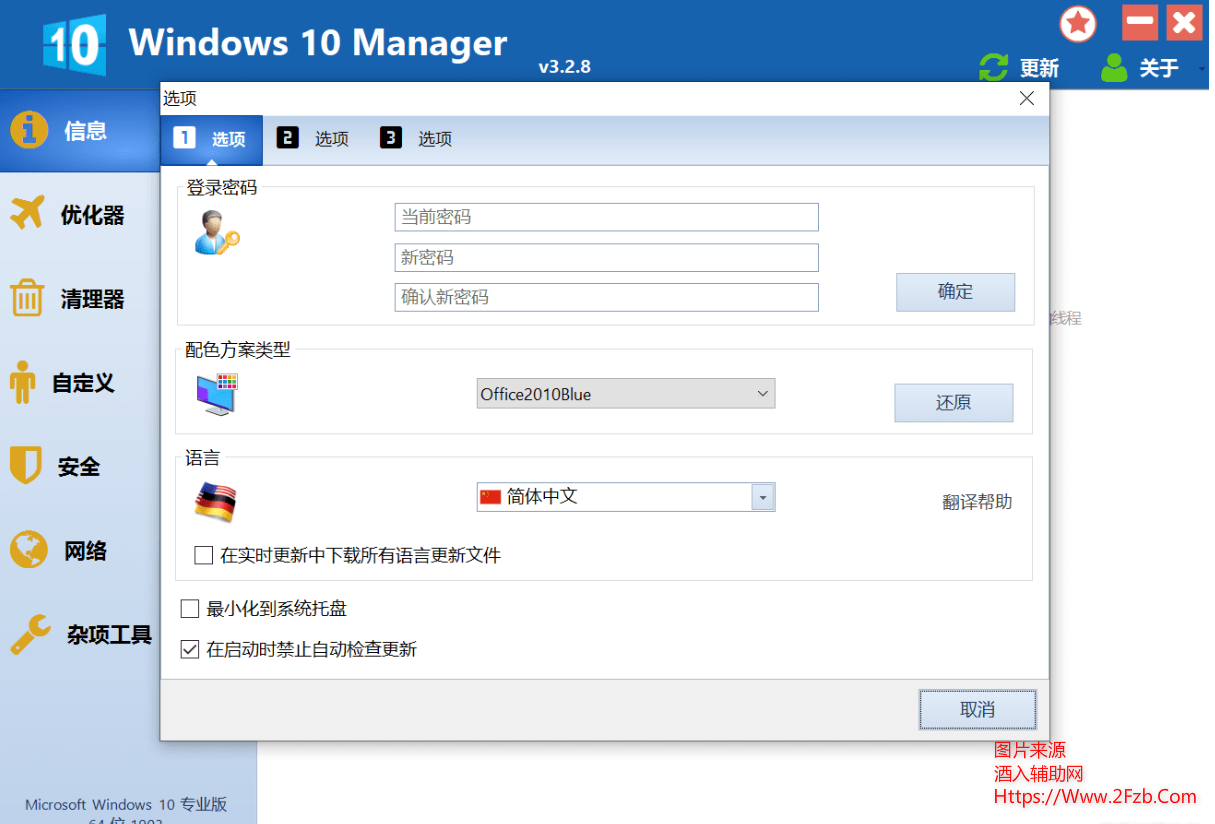This screenshot has height=824, width=1215.
Task: Expand the 简体中文 language dropdown arrow
Action: [x=763, y=497]
